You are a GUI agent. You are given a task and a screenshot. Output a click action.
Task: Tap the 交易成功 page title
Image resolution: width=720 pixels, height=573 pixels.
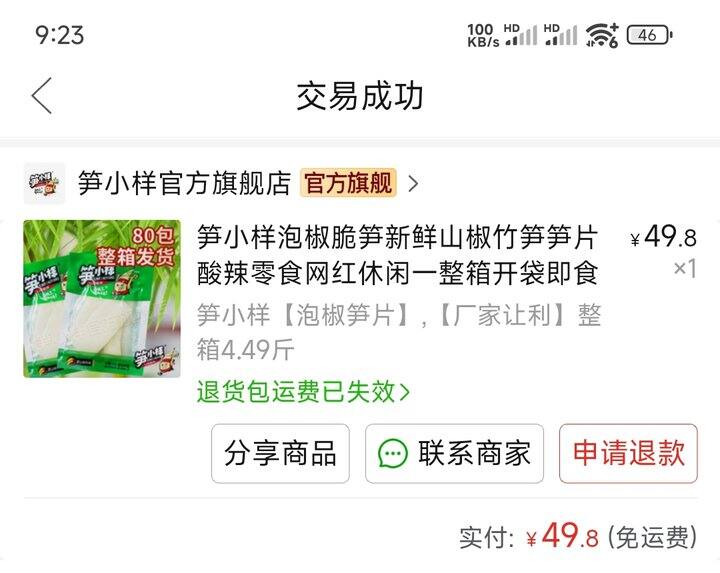coord(360,96)
